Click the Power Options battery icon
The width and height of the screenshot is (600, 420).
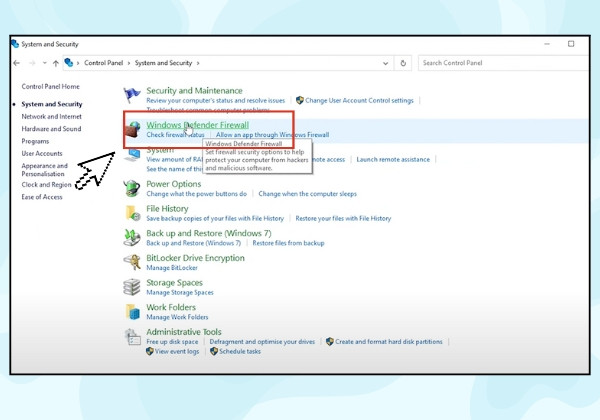132,188
